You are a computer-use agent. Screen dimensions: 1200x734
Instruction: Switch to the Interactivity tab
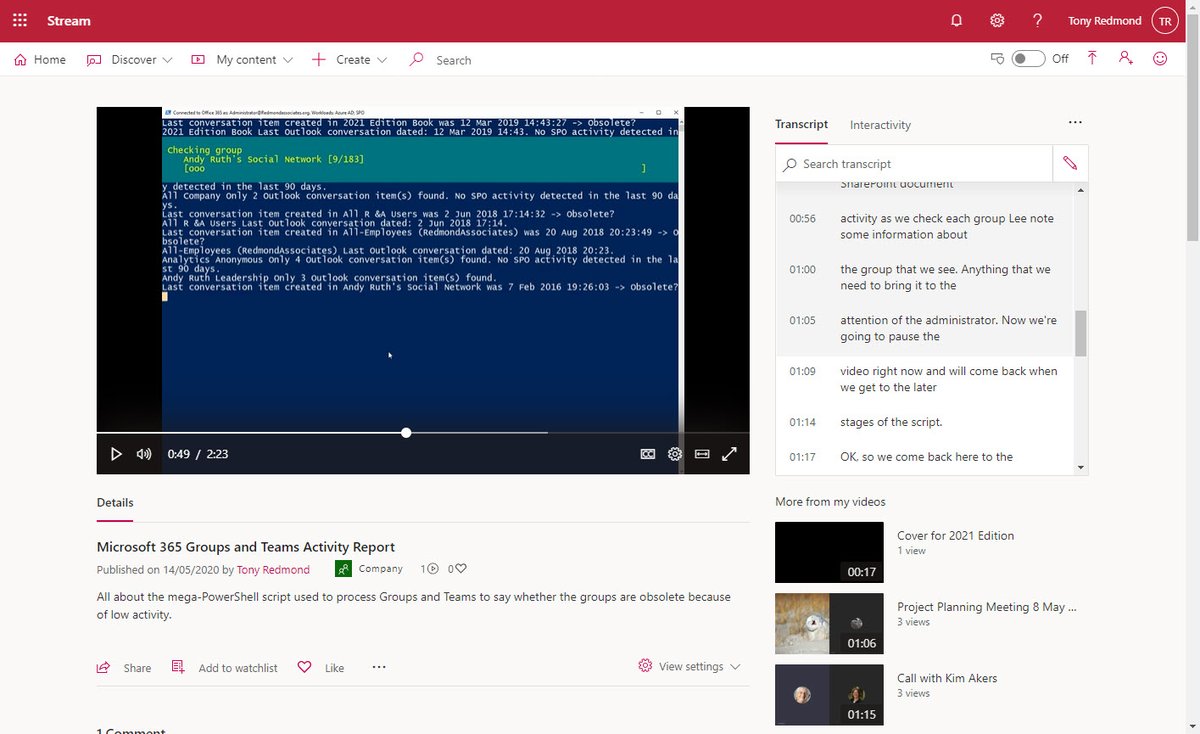880,125
